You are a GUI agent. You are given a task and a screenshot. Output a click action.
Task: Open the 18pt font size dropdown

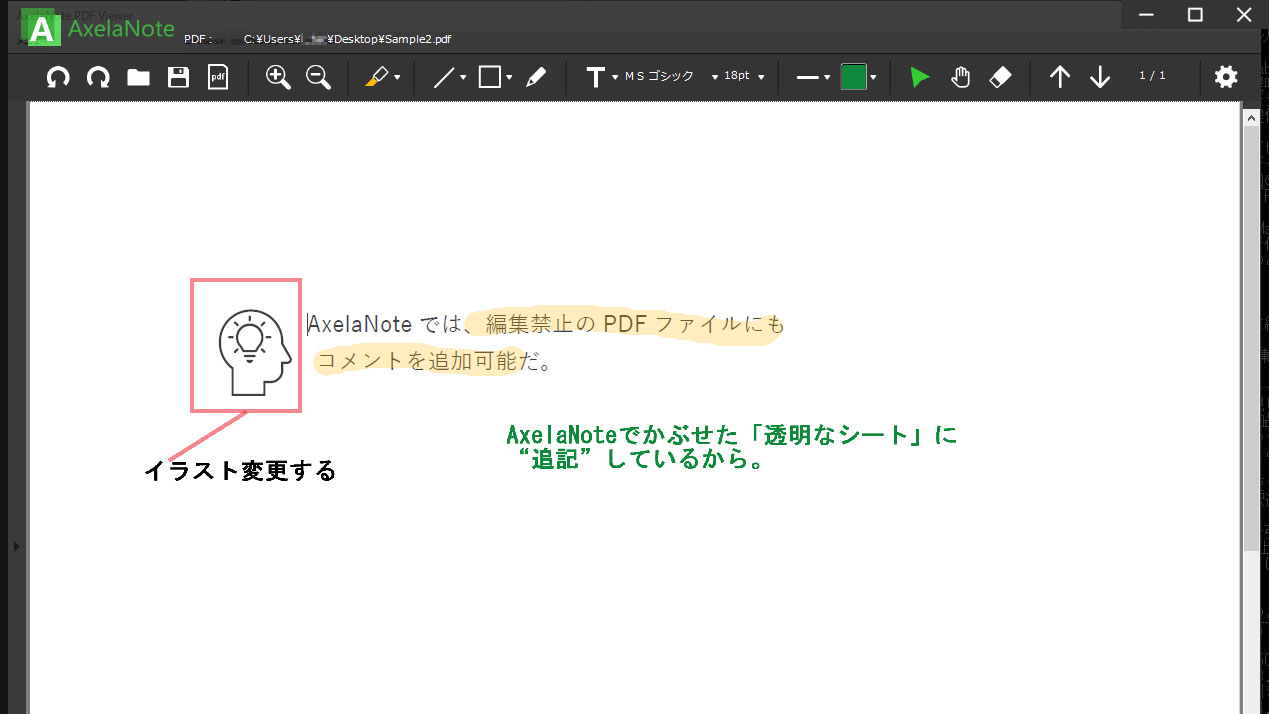coord(760,77)
